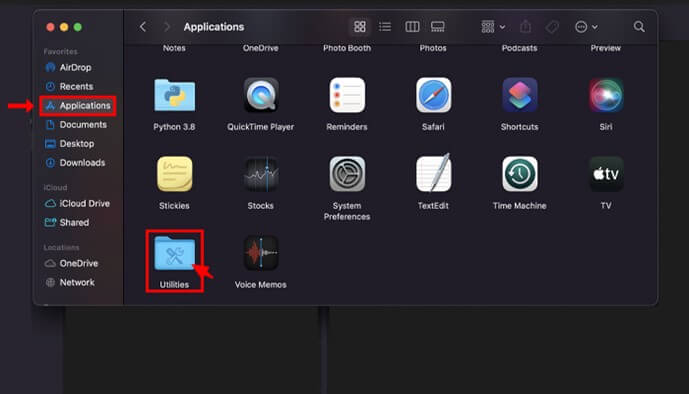Launch TextEdit app icon
The height and width of the screenshot is (394, 689).
[433, 173]
